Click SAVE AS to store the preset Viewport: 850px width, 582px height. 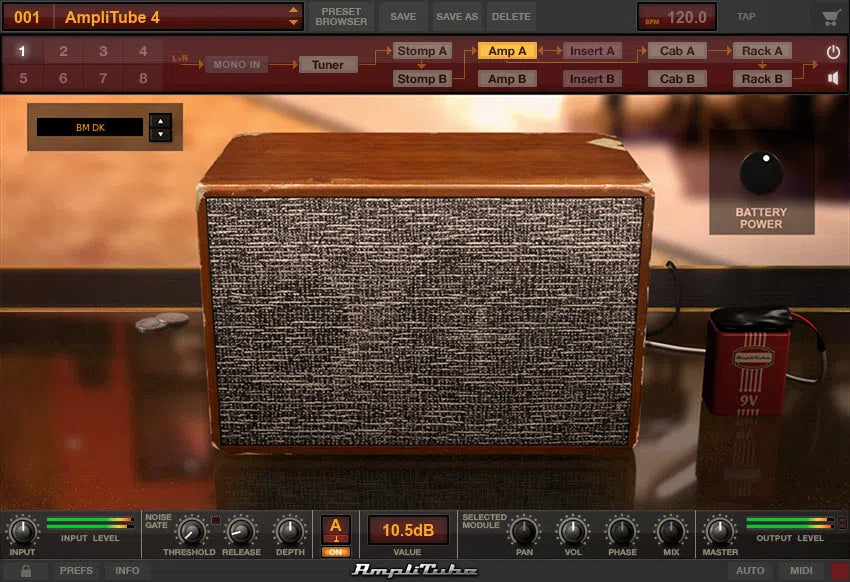459,16
